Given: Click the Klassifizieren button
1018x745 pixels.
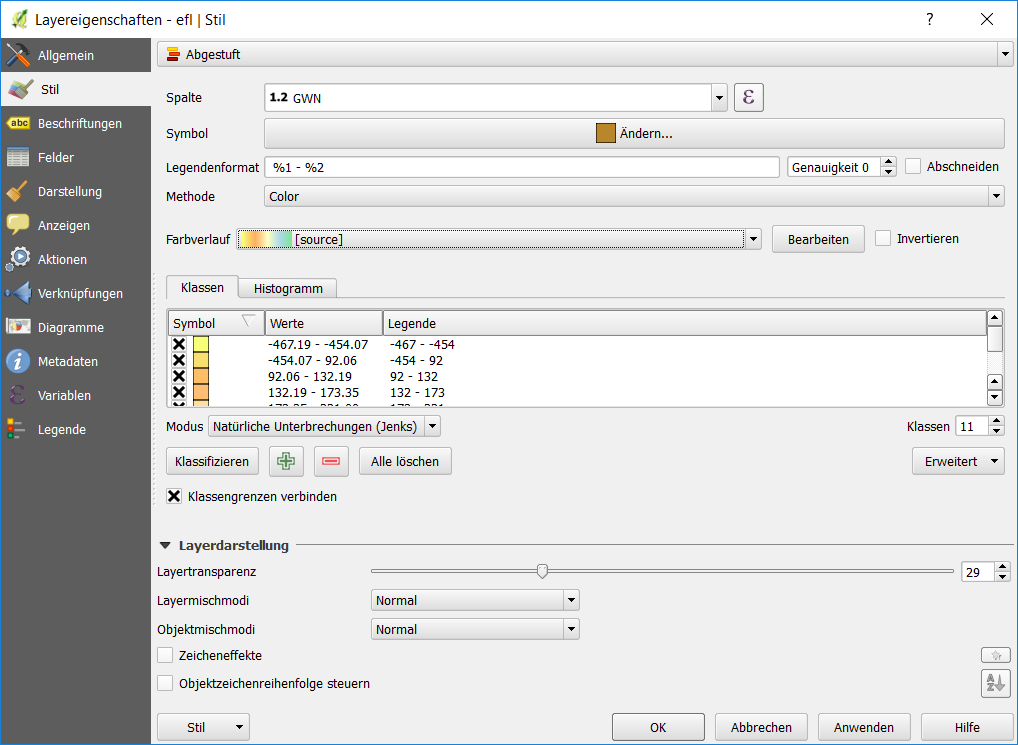Looking at the screenshot, I should (x=213, y=461).
